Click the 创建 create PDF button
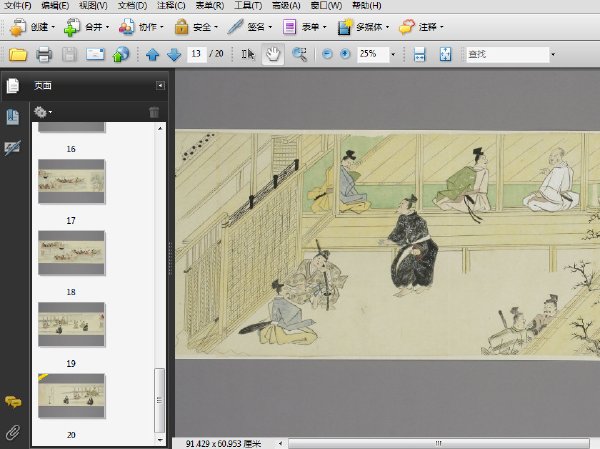Image resolution: width=600 pixels, height=449 pixels. coord(32,27)
